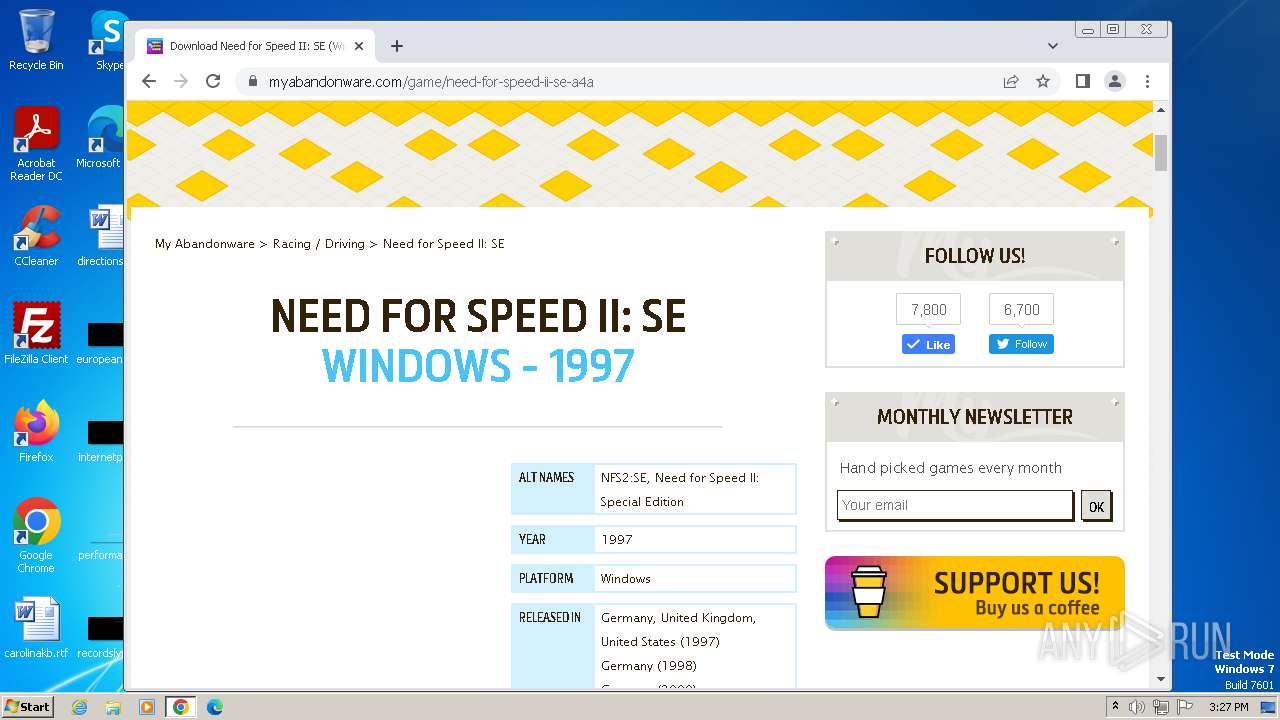Open Internet Explorer from the taskbar
The image size is (1280, 720).
[79, 707]
